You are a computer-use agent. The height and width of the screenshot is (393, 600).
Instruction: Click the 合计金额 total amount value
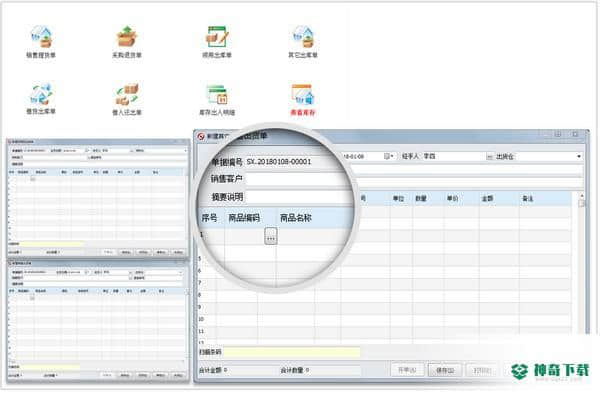[225, 370]
